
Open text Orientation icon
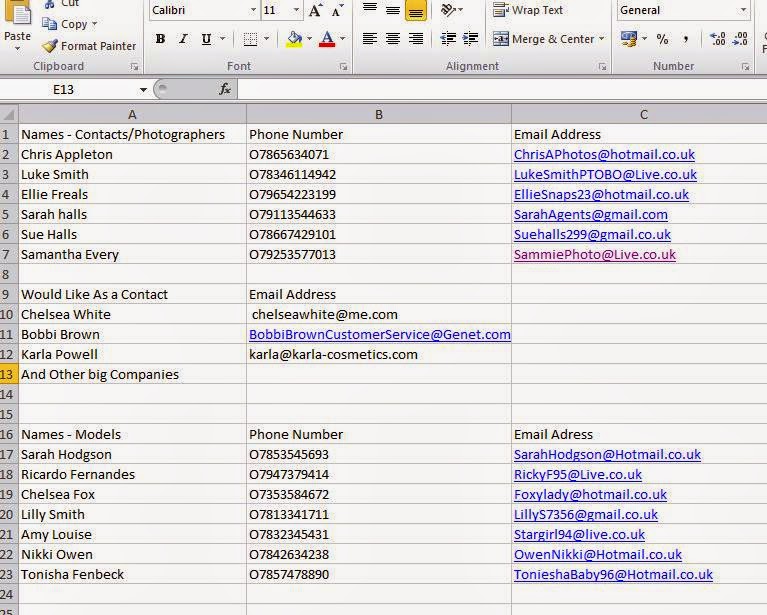point(448,10)
